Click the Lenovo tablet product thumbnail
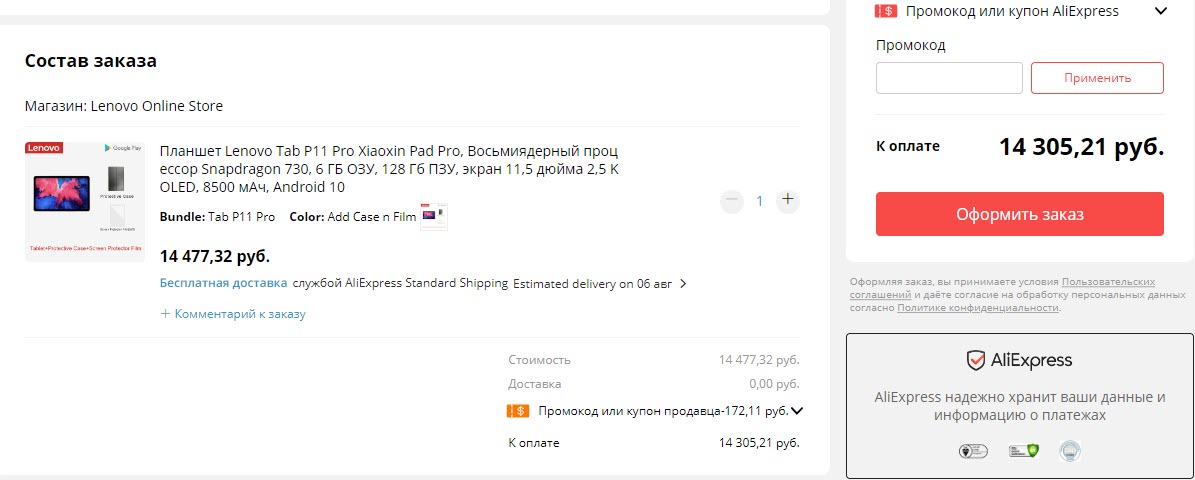 coord(87,201)
